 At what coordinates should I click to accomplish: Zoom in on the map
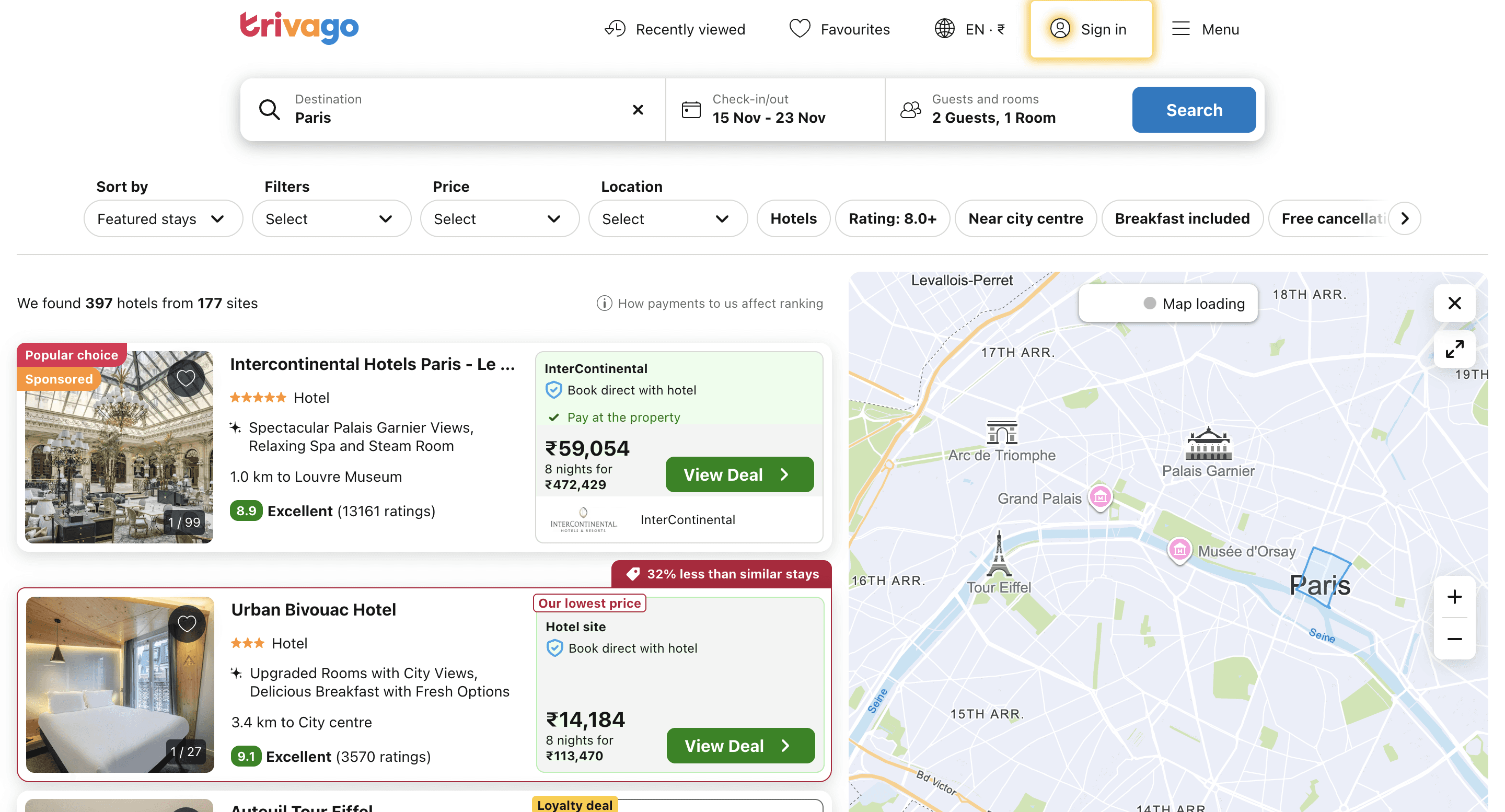tap(1454, 596)
